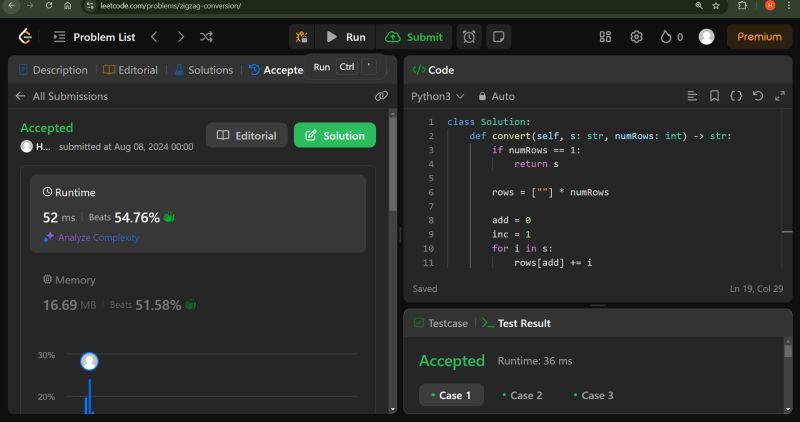This screenshot has height=422, width=800.
Task: Open the Python3 language dropdown
Action: tap(438, 96)
